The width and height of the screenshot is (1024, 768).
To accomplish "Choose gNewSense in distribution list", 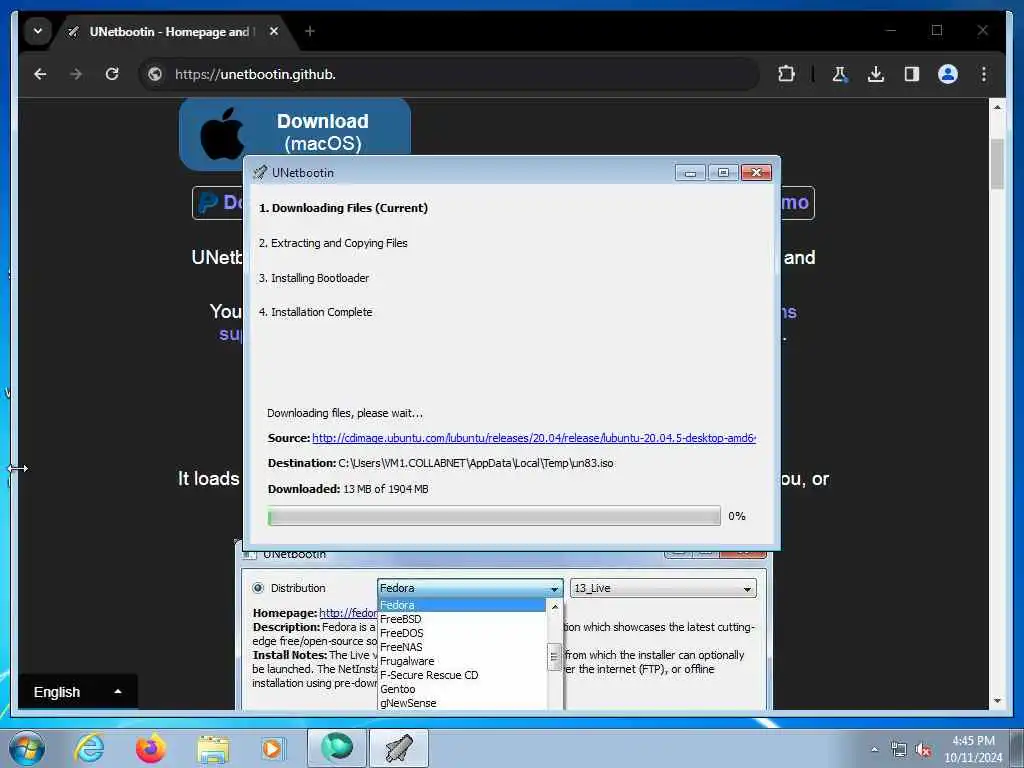I will (x=462, y=703).
